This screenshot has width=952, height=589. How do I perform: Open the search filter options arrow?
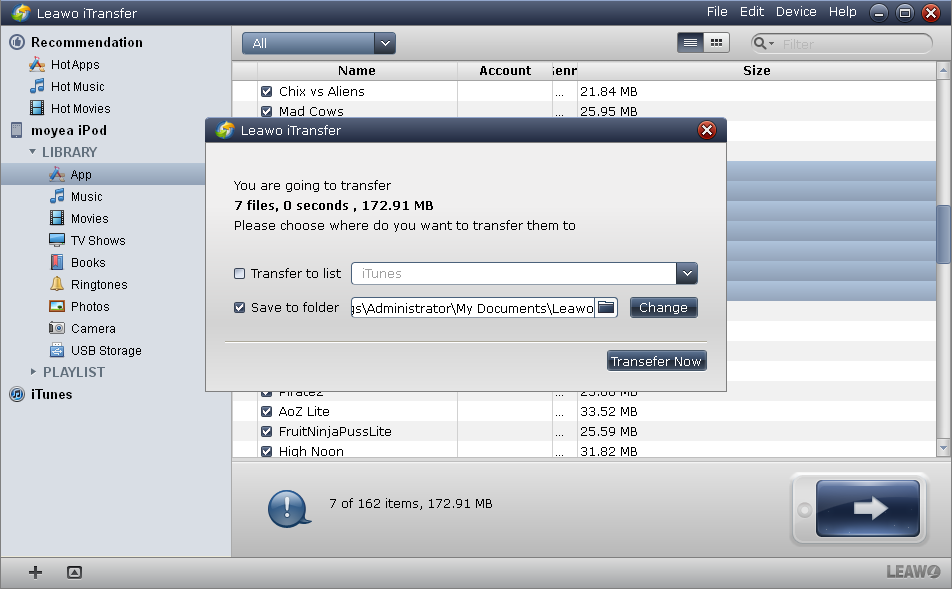[x=771, y=44]
